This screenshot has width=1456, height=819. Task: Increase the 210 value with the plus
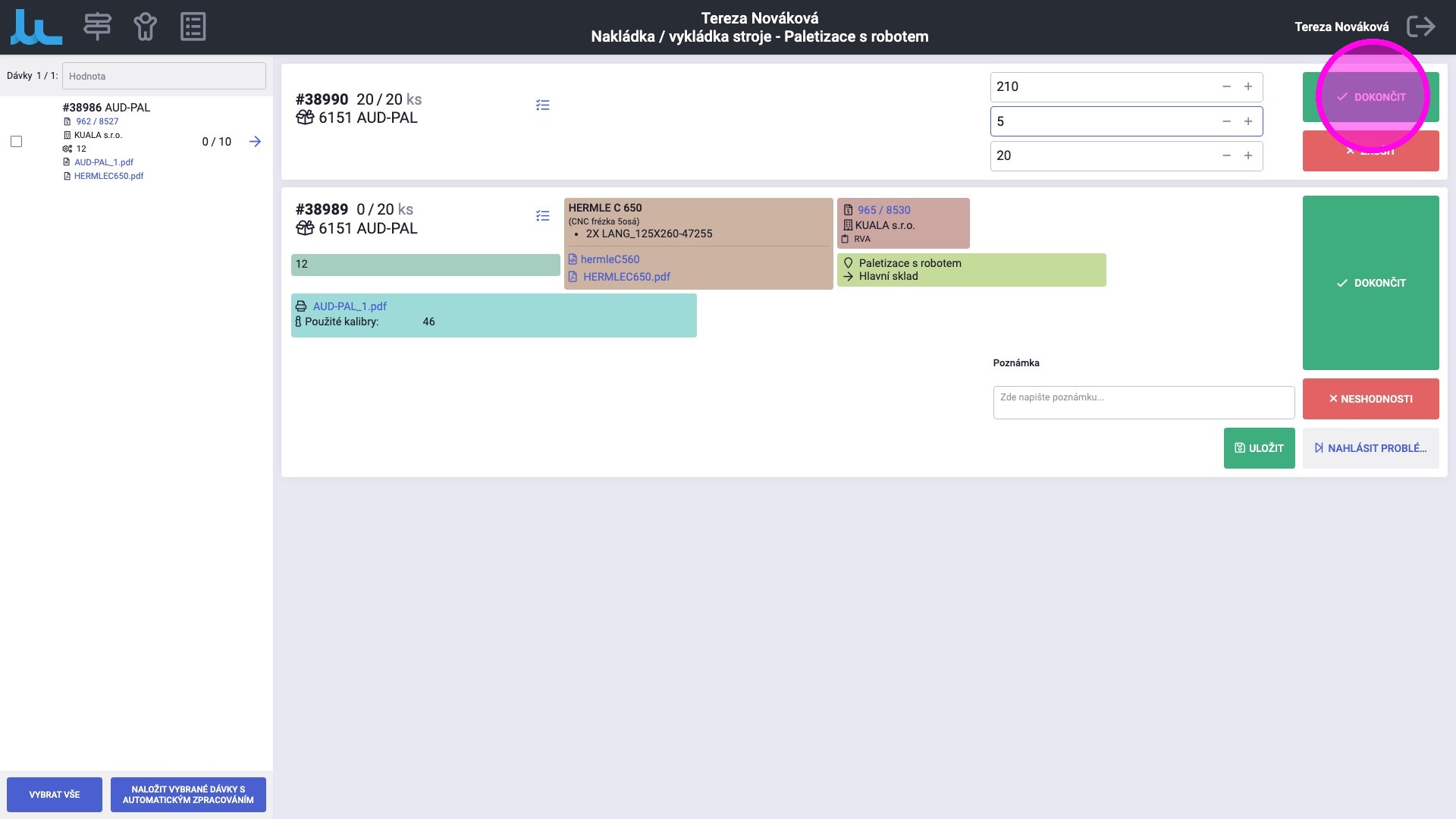[1248, 86]
